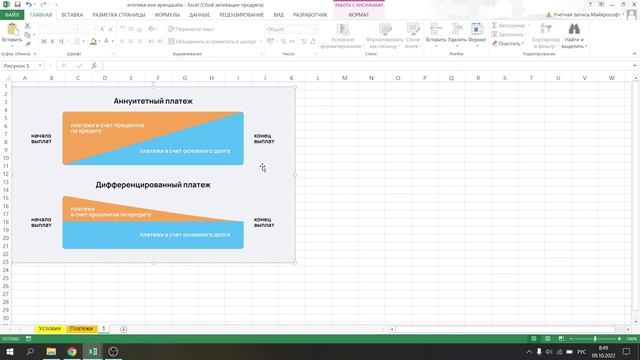
Task: Click the Copy icon in clipboard group
Action: tap(27, 35)
